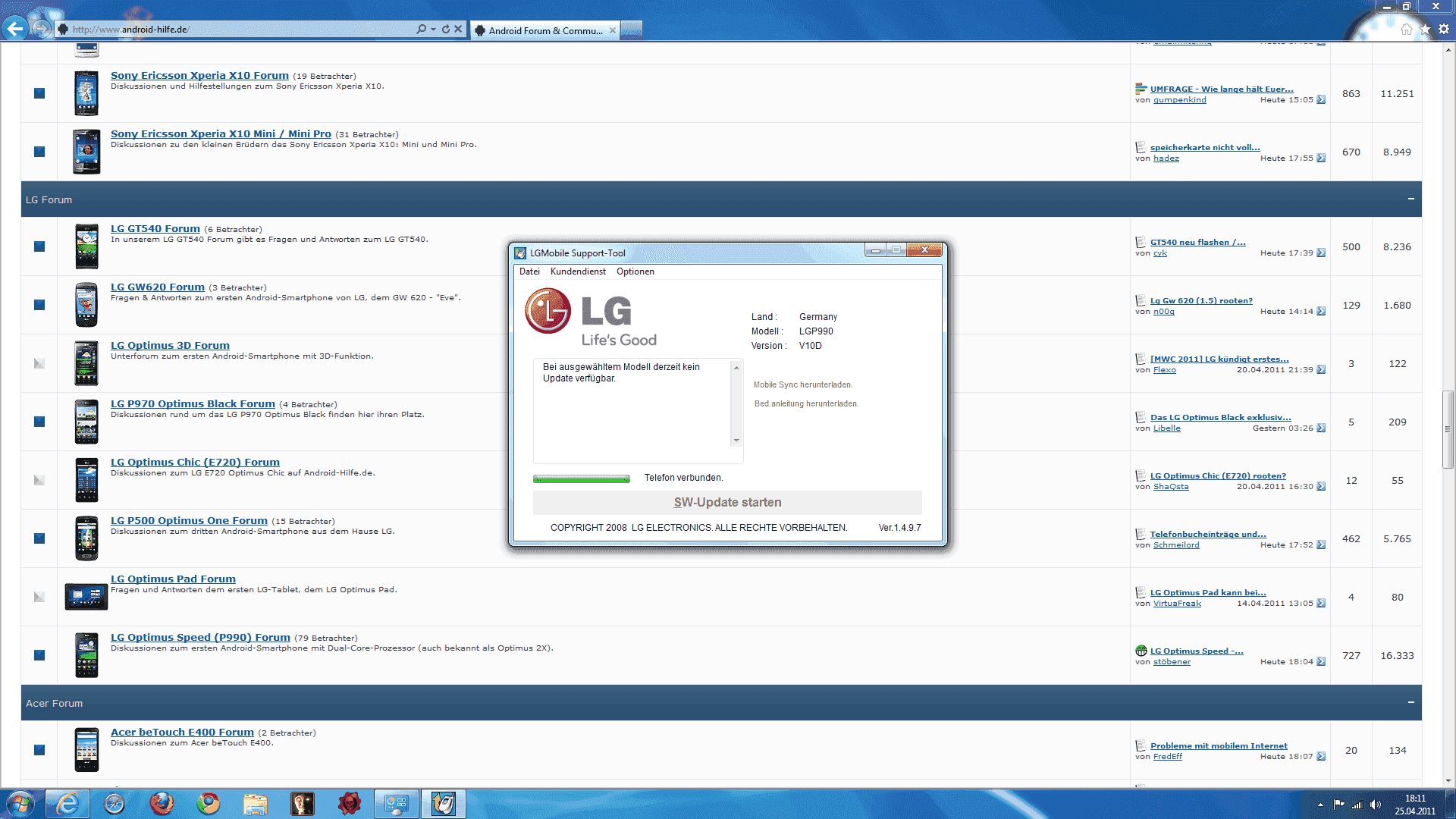Open thread Probleme mit mobilem Internet
Viewport: 1456px width, 819px height.
tap(1219, 746)
